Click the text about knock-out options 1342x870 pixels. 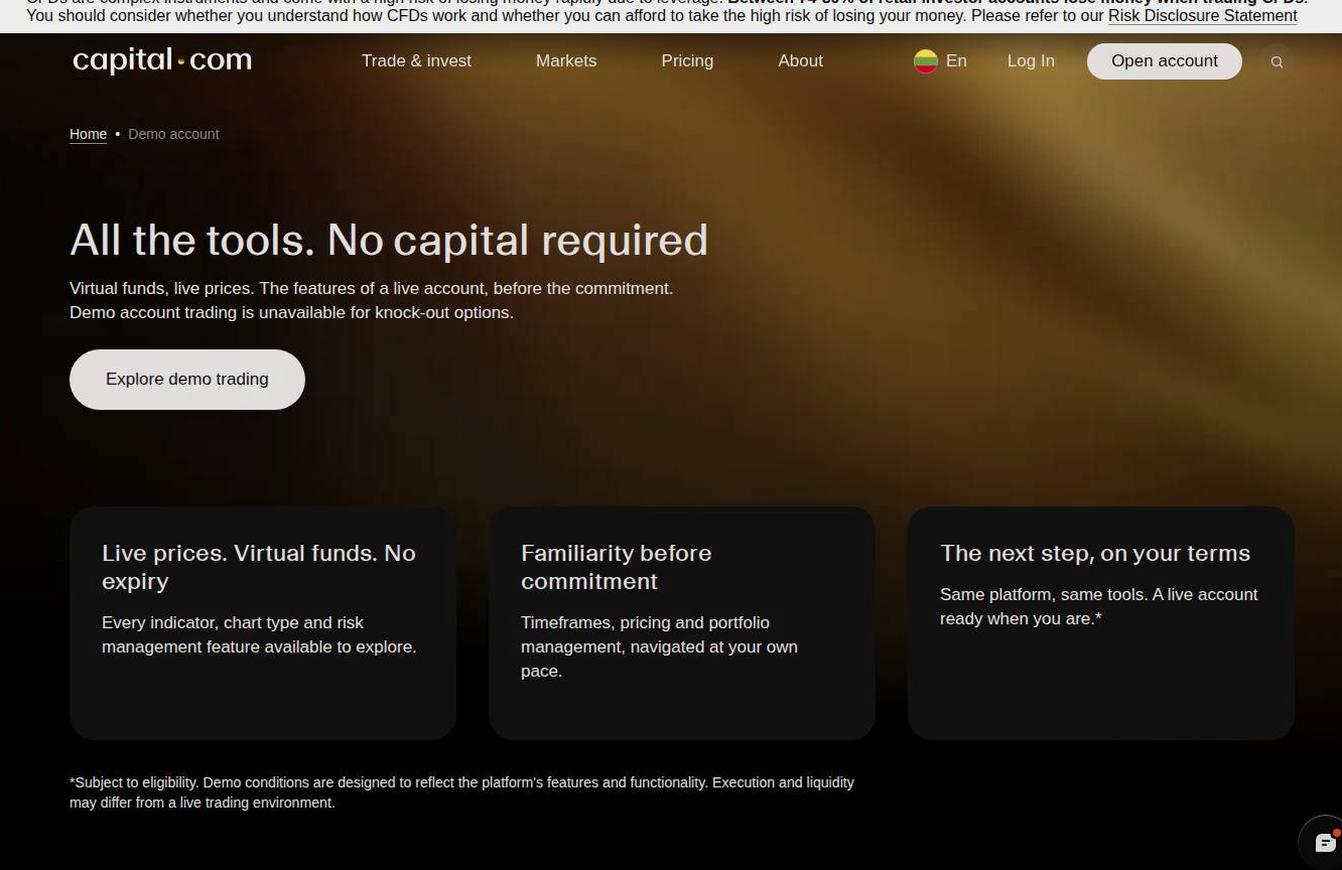[291, 312]
